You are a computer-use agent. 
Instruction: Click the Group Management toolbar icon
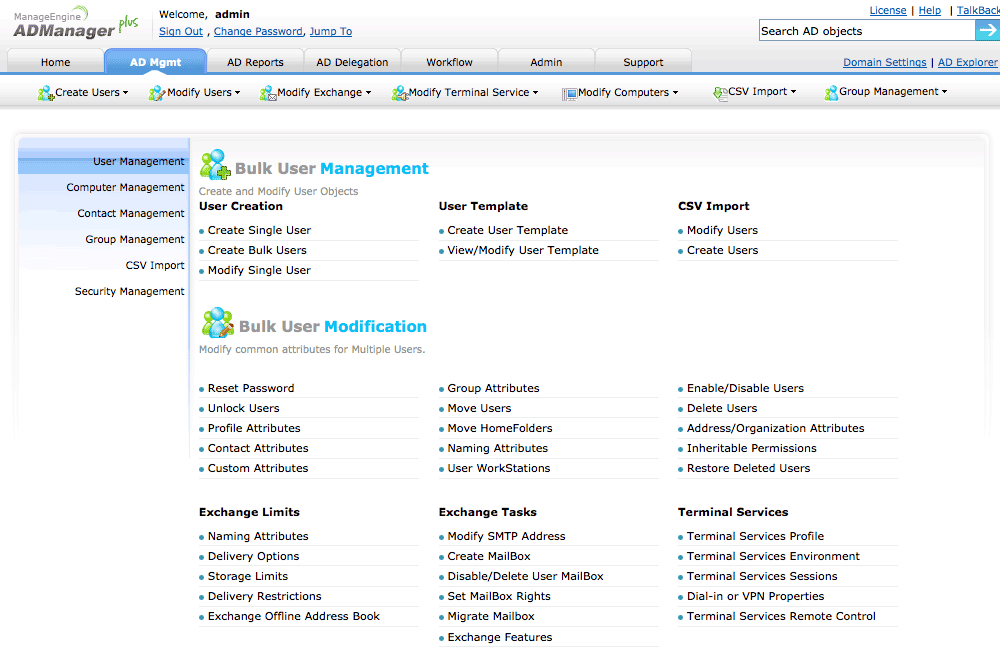pos(831,93)
